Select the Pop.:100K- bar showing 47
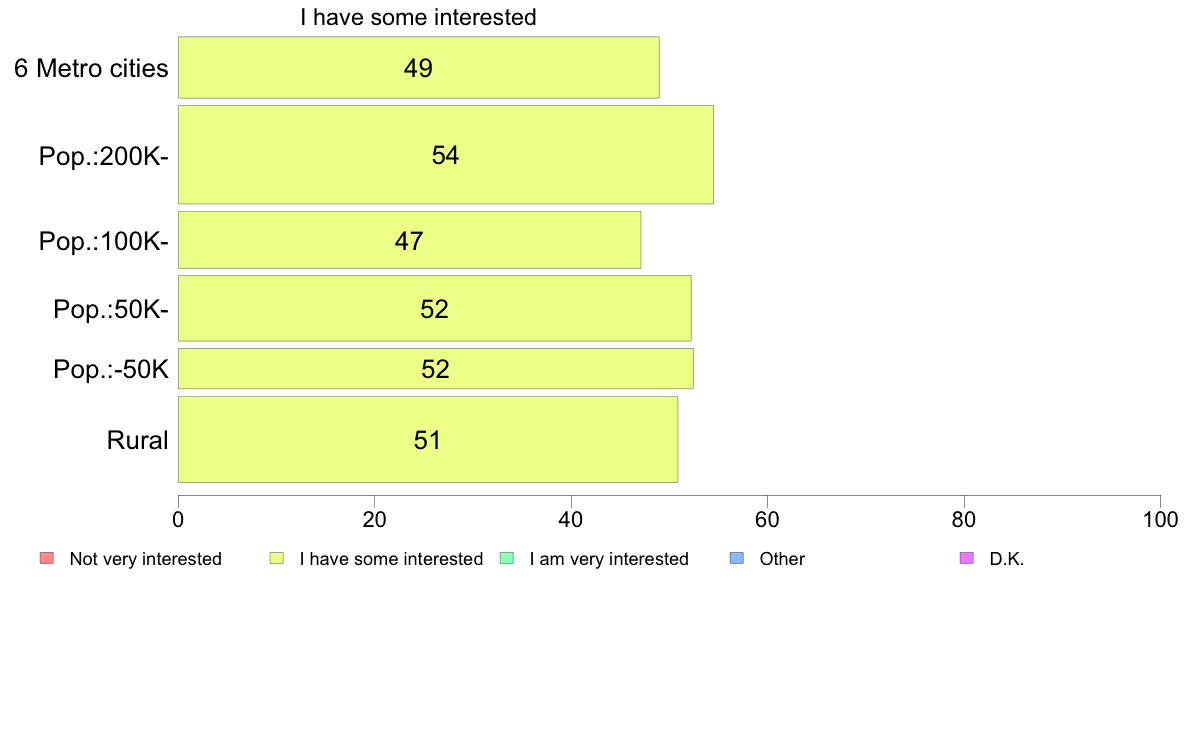The height and width of the screenshot is (736, 1188). pyautogui.click(x=410, y=240)
